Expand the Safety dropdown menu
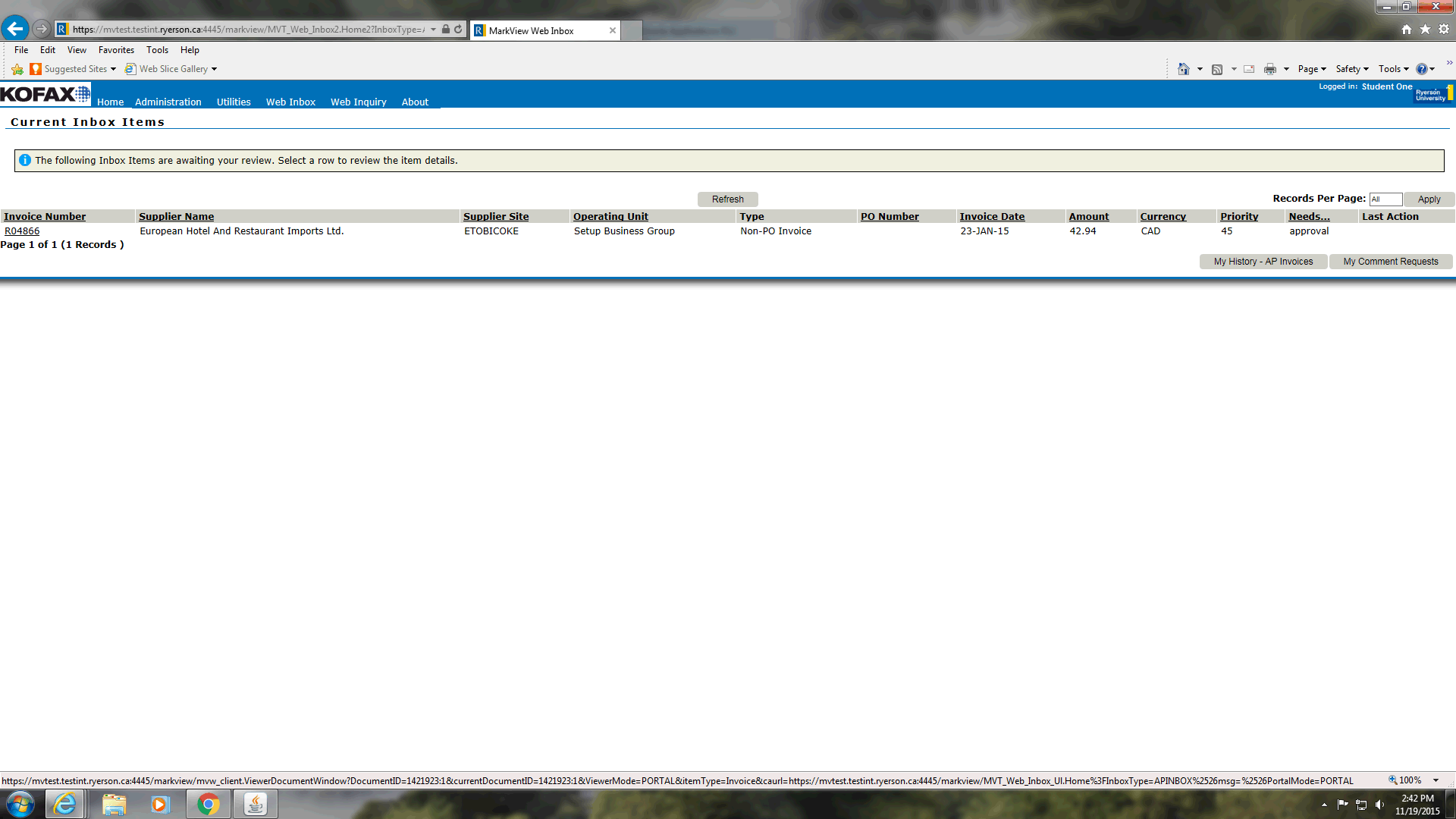Viewport: 1456px width, 819px height. coord(1352,69)
